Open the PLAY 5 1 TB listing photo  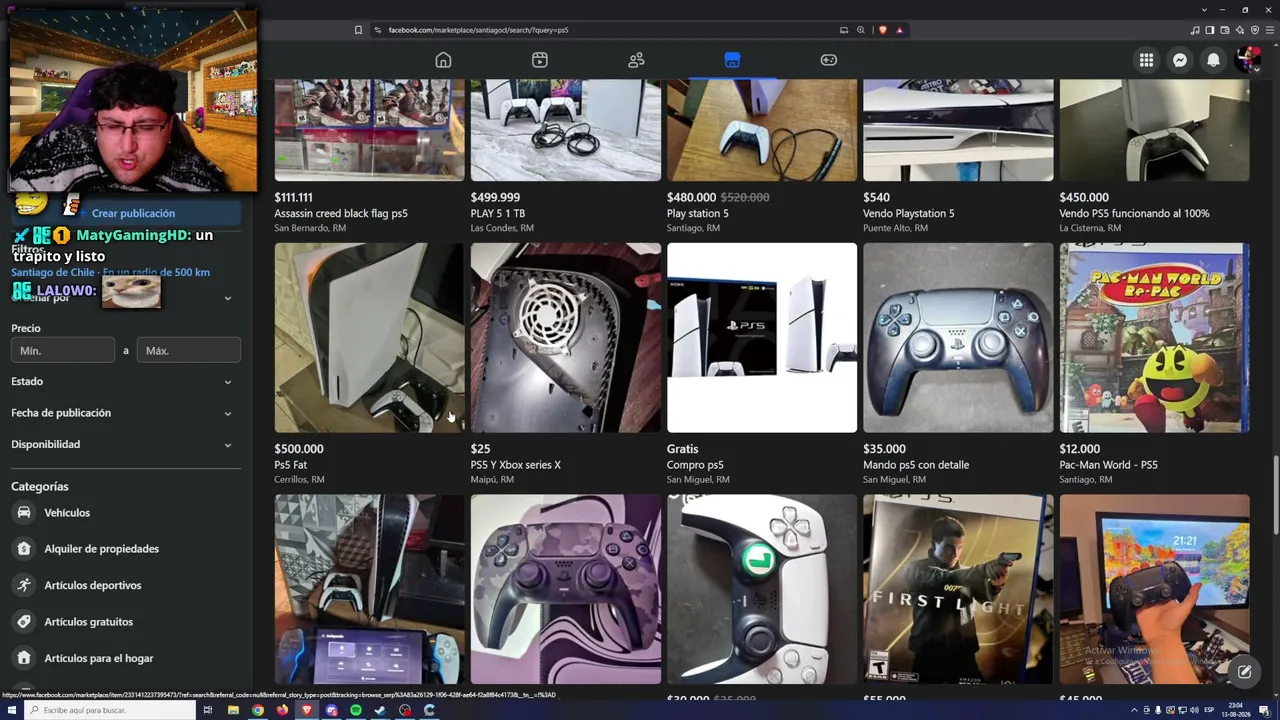(566, 130)
